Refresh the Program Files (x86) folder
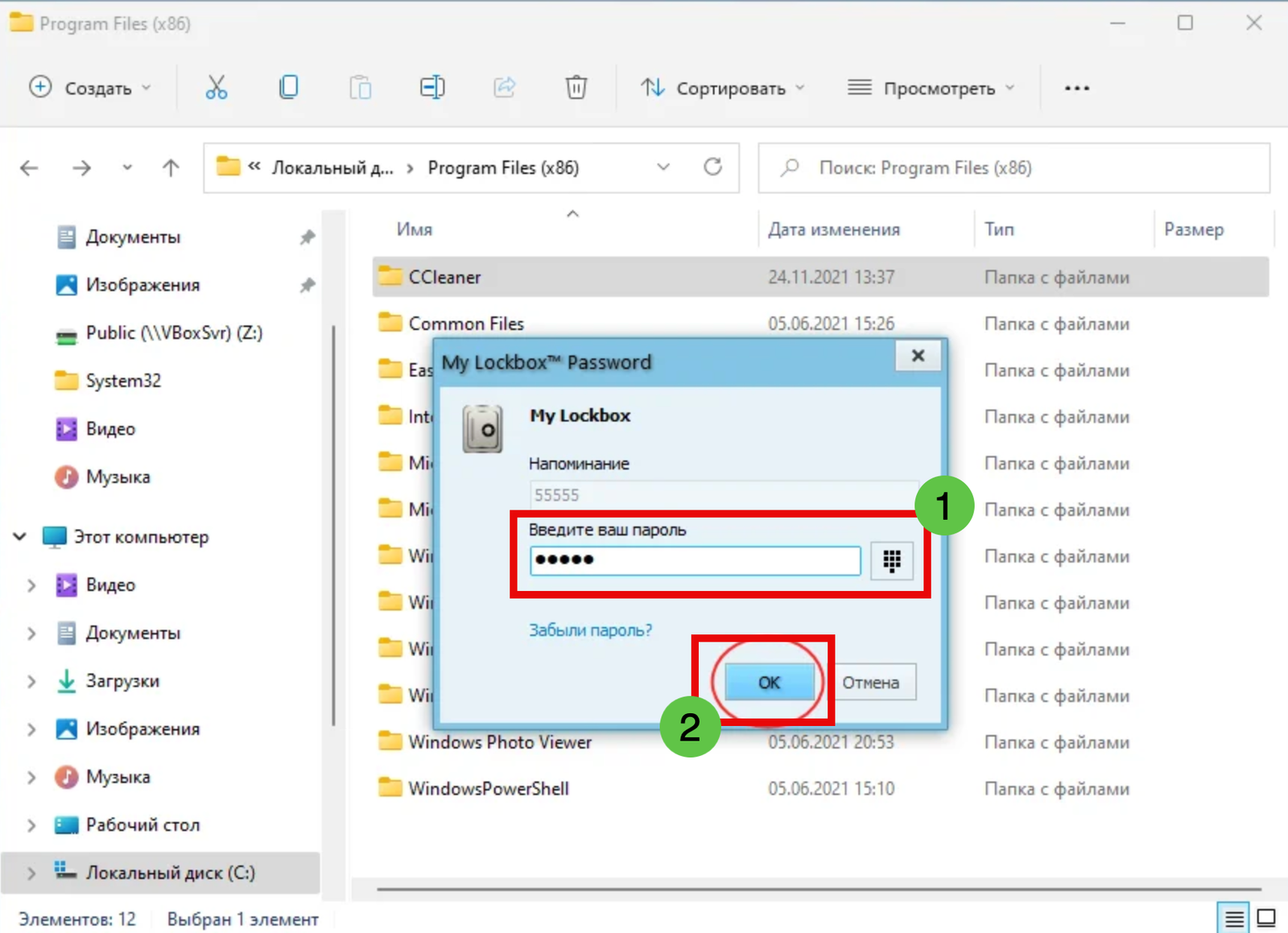This screenshot has height=933, width=1288. tap(712, 167)
